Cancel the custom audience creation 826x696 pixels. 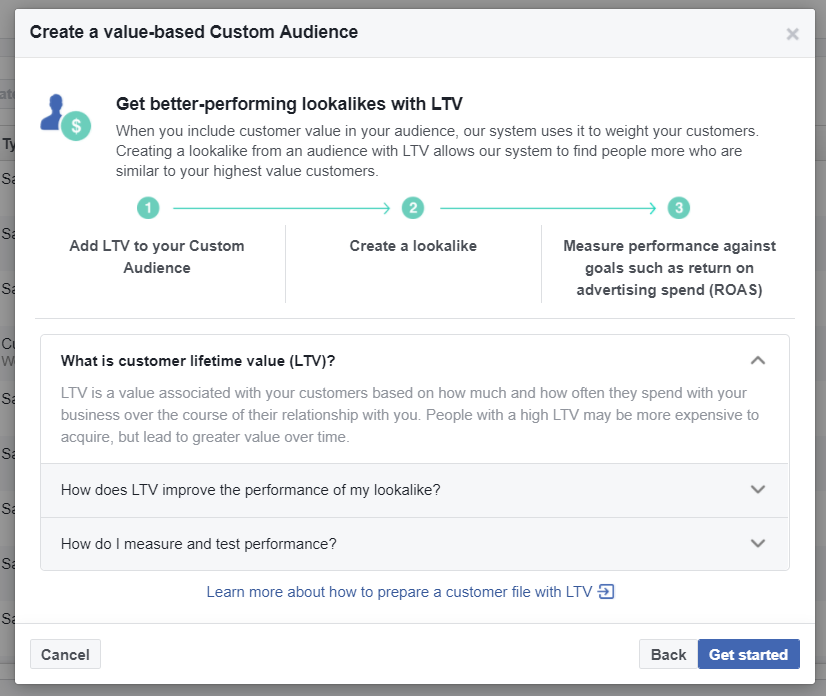pos(64,654)
